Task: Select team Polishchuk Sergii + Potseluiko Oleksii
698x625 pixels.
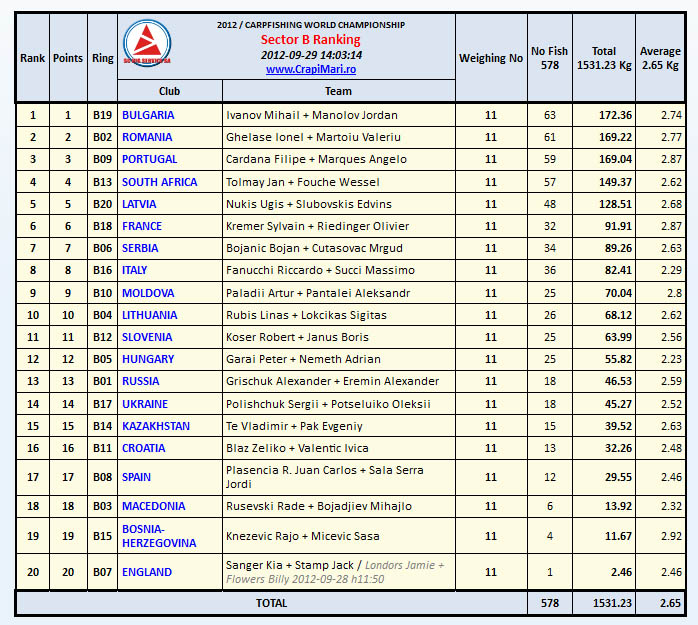Action: tap(328, 404)
